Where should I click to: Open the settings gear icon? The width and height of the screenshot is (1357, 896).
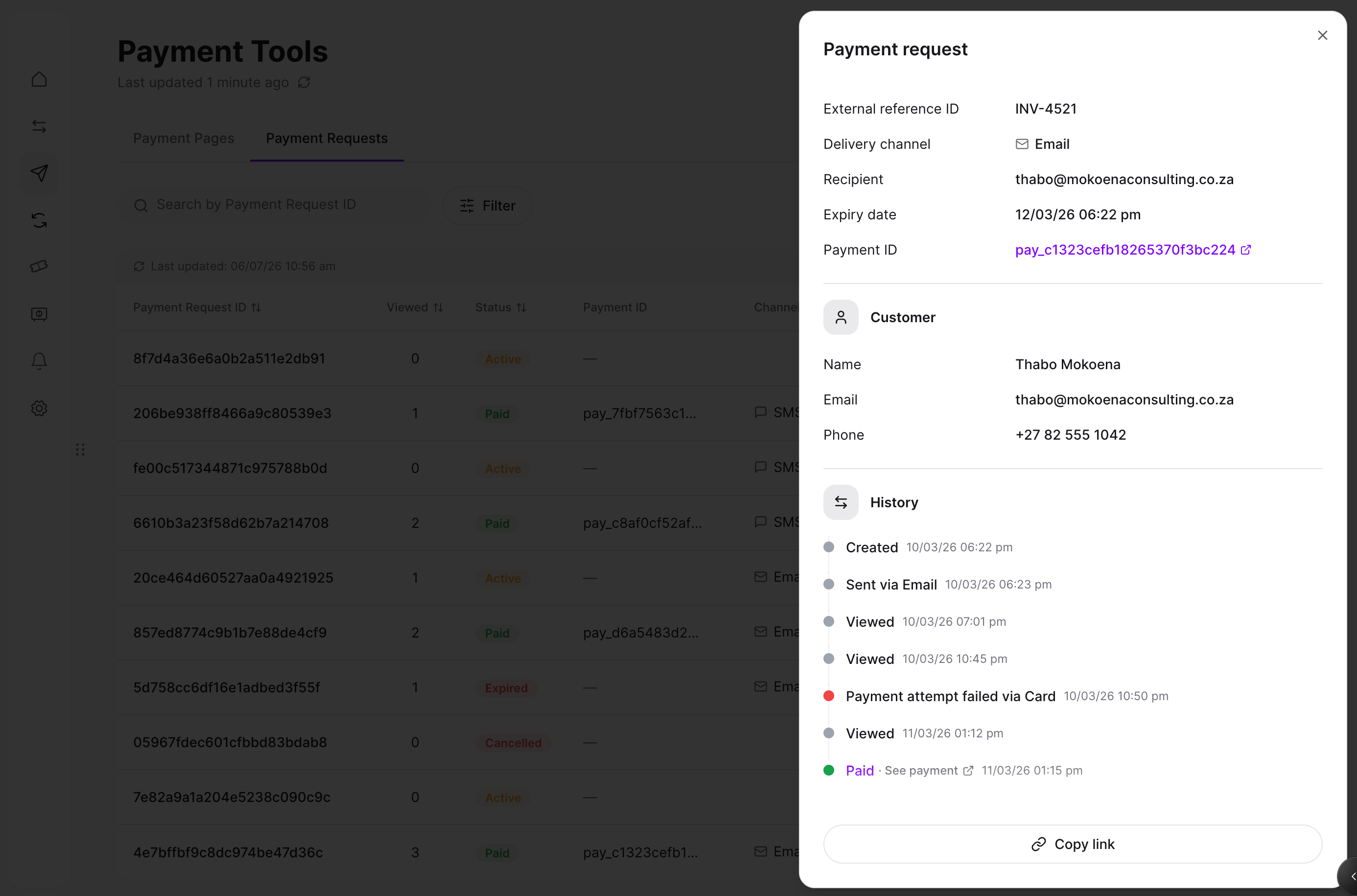click(x=39, y=408)
